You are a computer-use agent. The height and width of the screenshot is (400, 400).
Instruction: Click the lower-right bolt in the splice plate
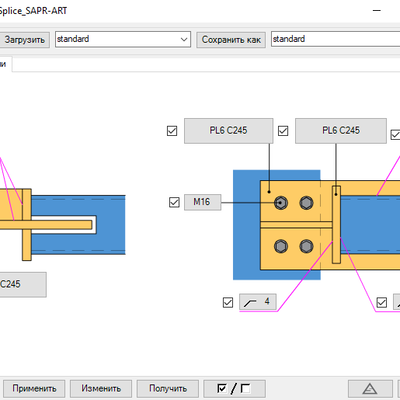(x=306, y=246)
